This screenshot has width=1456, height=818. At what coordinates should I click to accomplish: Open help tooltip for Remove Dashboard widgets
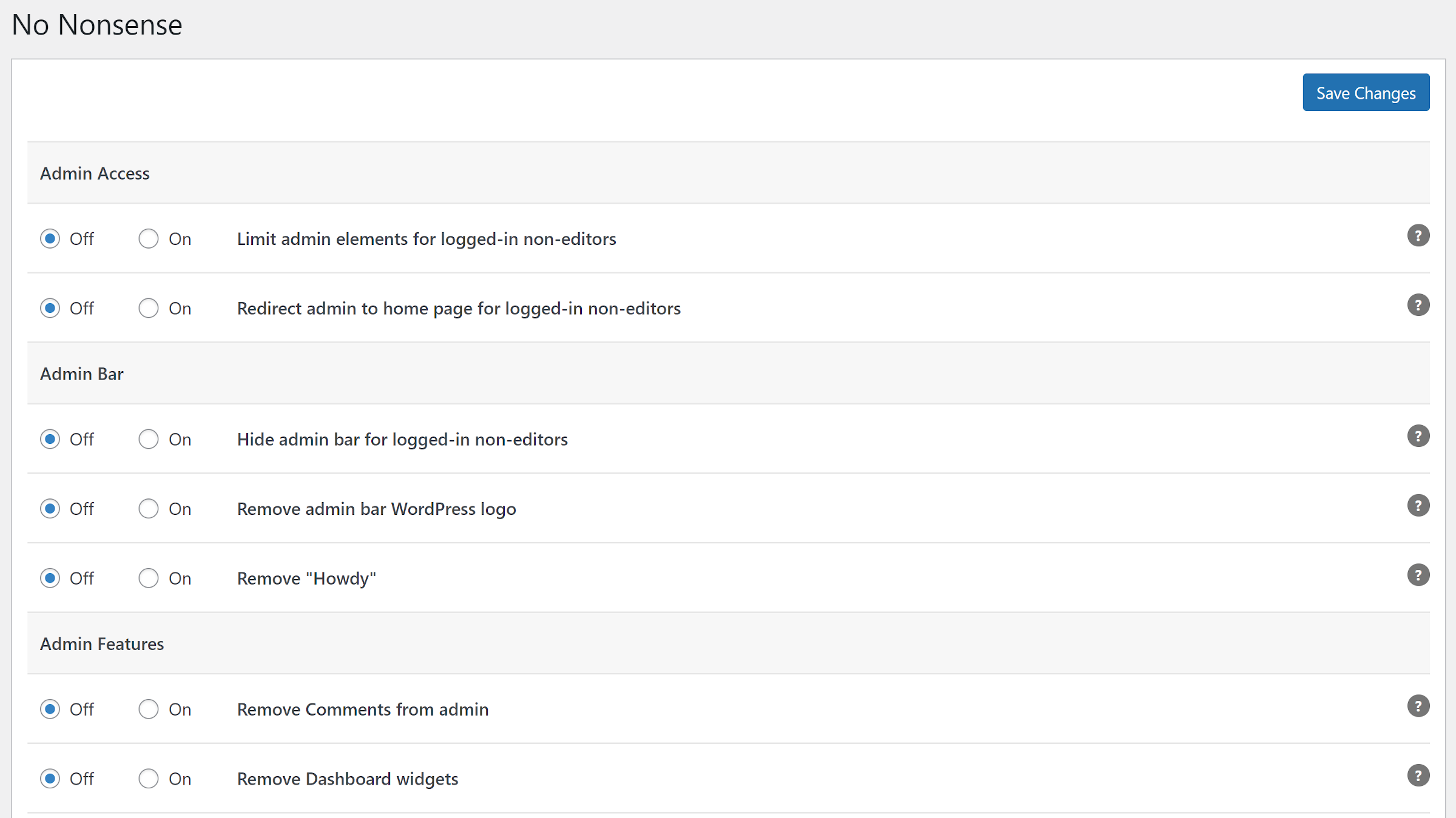(1418, 775)
